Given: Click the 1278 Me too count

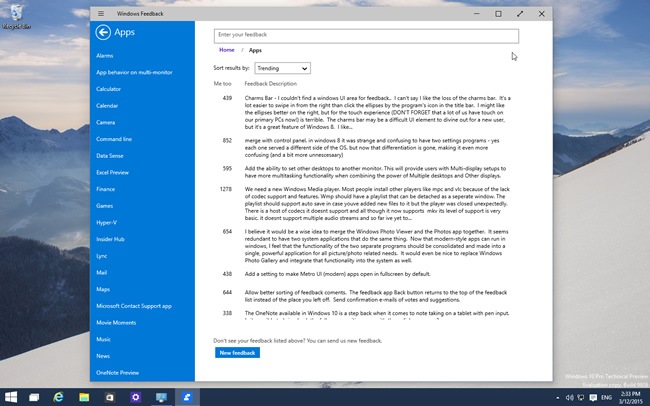Looking at the screenshot, I should (x=226, y=189).
